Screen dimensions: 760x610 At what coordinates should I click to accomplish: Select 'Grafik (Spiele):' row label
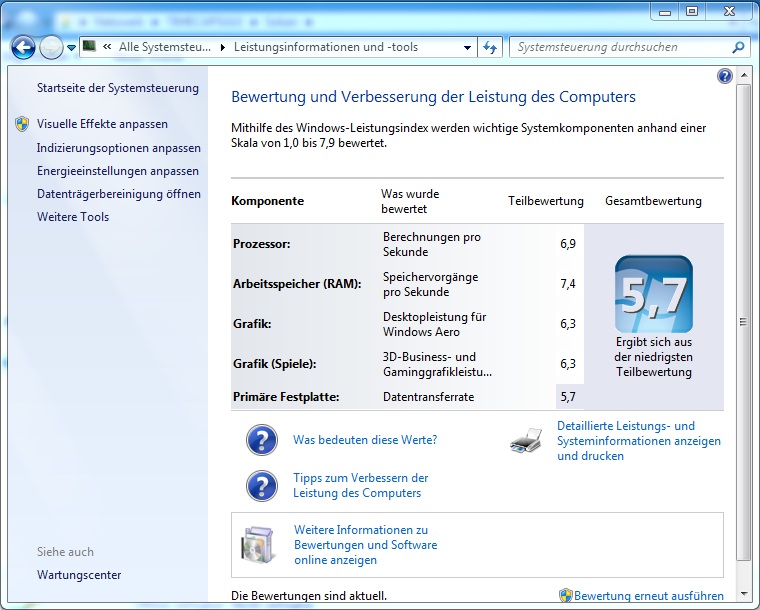click(274, 364)
